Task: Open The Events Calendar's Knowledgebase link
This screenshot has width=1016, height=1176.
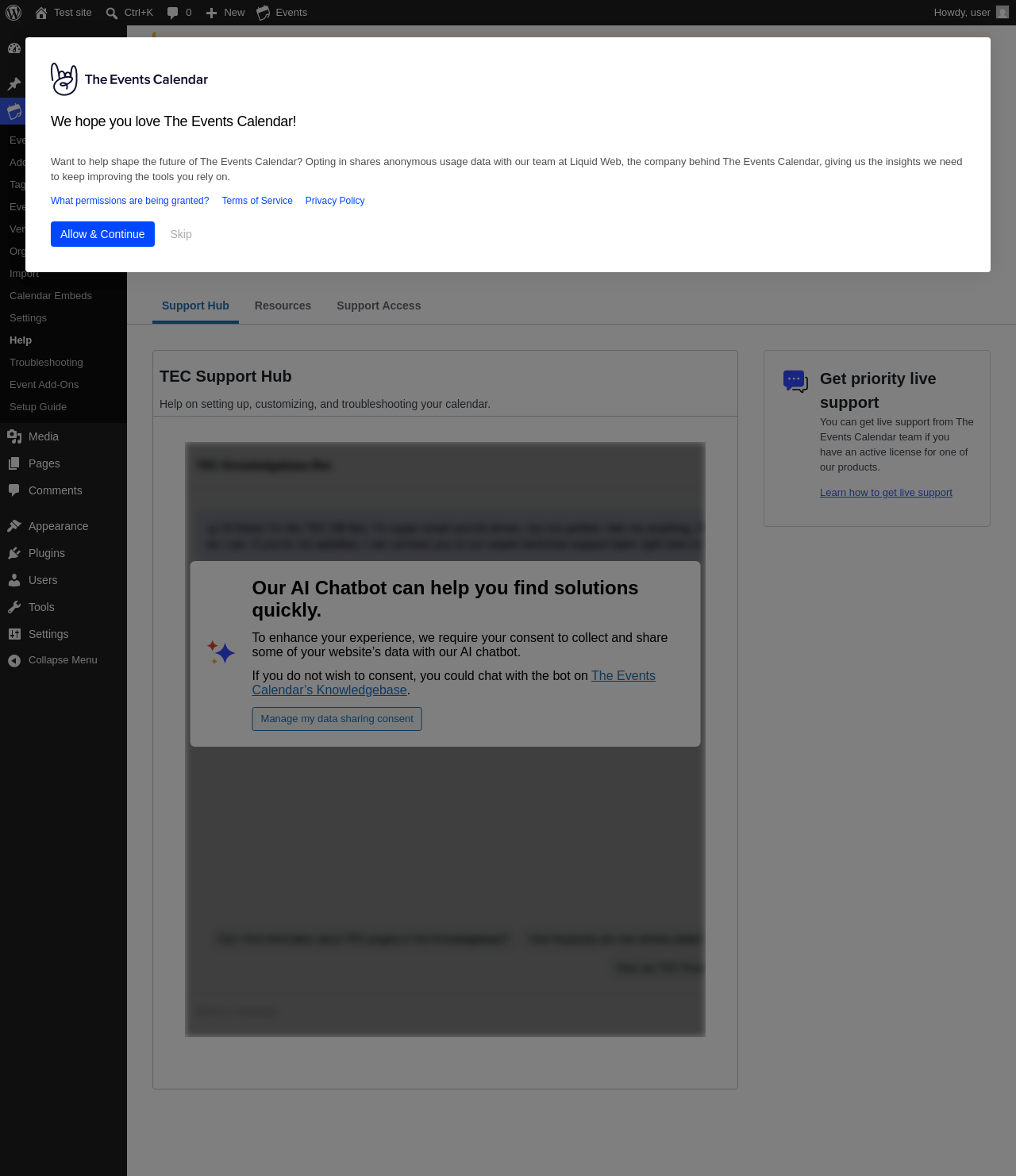Action: (454, 683)
